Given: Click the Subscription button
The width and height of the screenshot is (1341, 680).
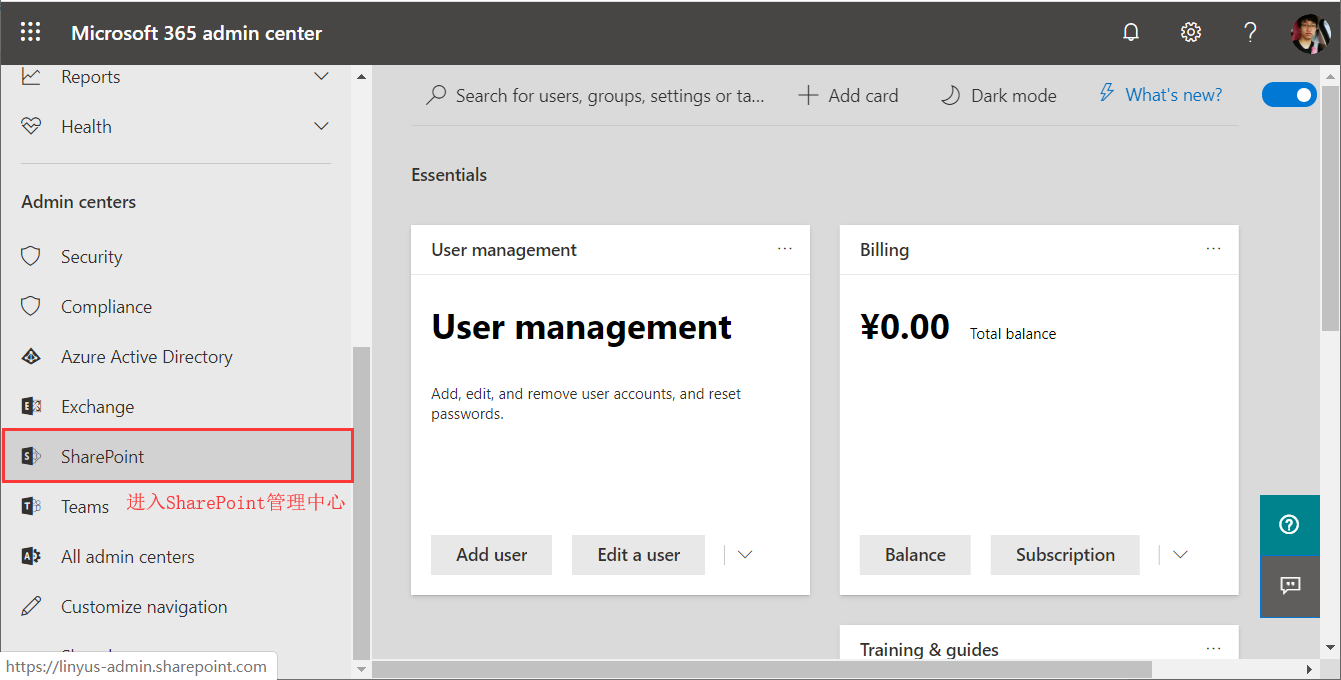Looking at the screenshot, I should click(x=1065, y=555).
